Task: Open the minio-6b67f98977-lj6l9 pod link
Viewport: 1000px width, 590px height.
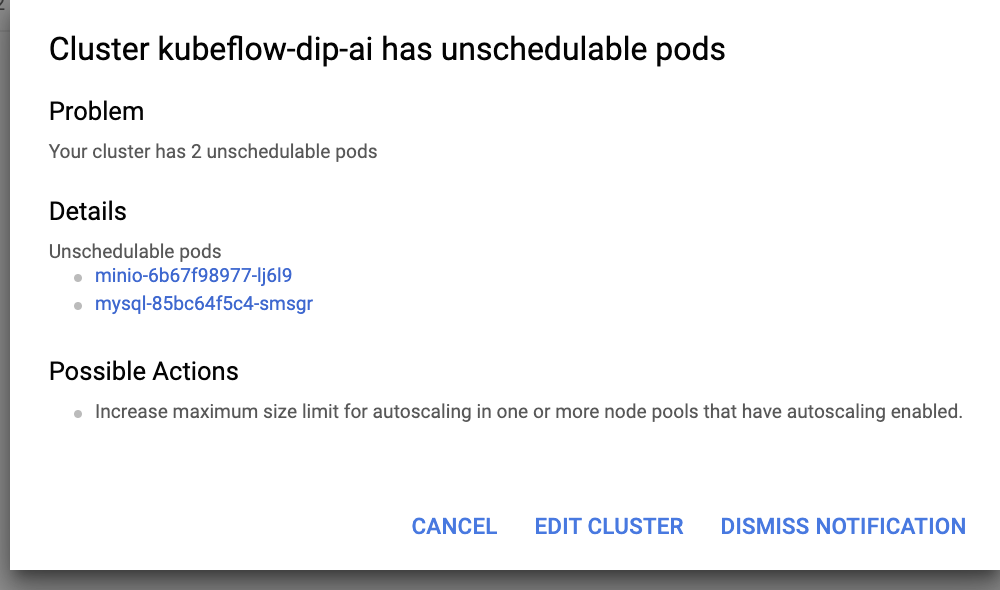Action: tap(193, 275)
